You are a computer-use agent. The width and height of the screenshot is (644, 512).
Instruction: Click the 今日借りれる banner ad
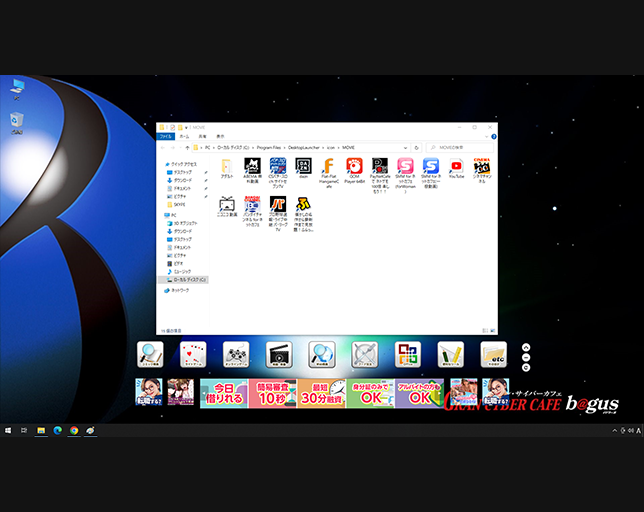click(224, 393)
